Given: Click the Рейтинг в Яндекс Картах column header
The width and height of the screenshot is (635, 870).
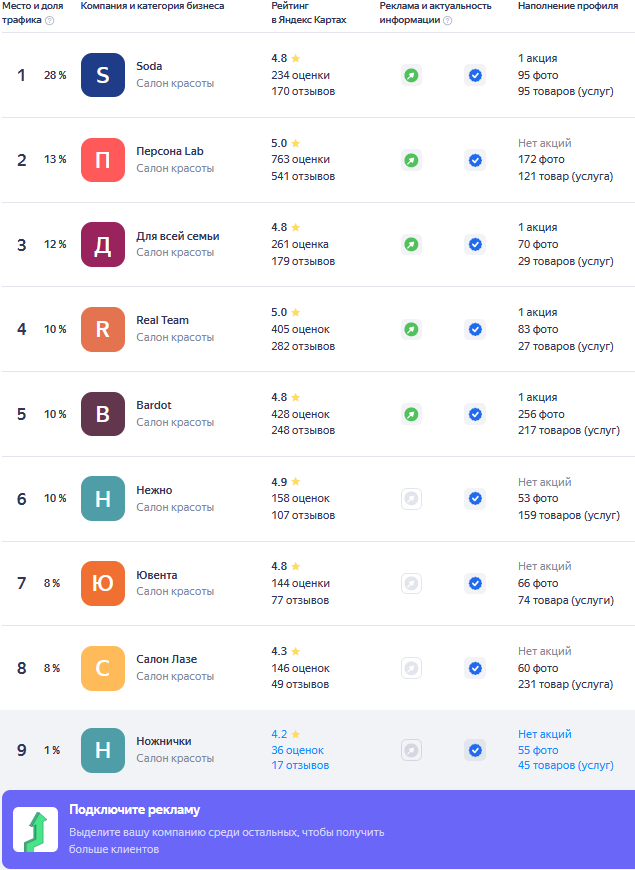Looking at the screenshot, I should click(x=309, y=13).
